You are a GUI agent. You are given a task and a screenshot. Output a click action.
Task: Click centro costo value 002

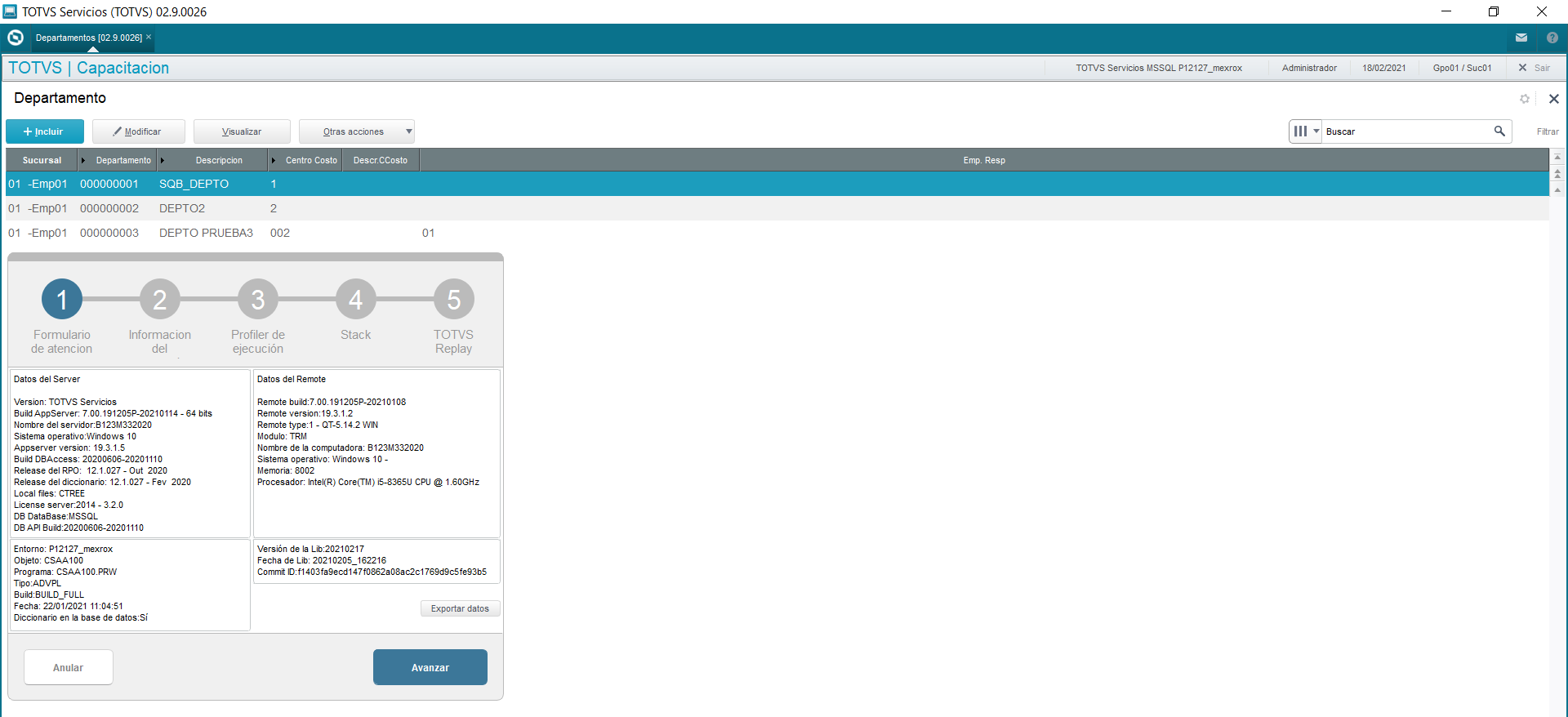[x=280, y=233]
